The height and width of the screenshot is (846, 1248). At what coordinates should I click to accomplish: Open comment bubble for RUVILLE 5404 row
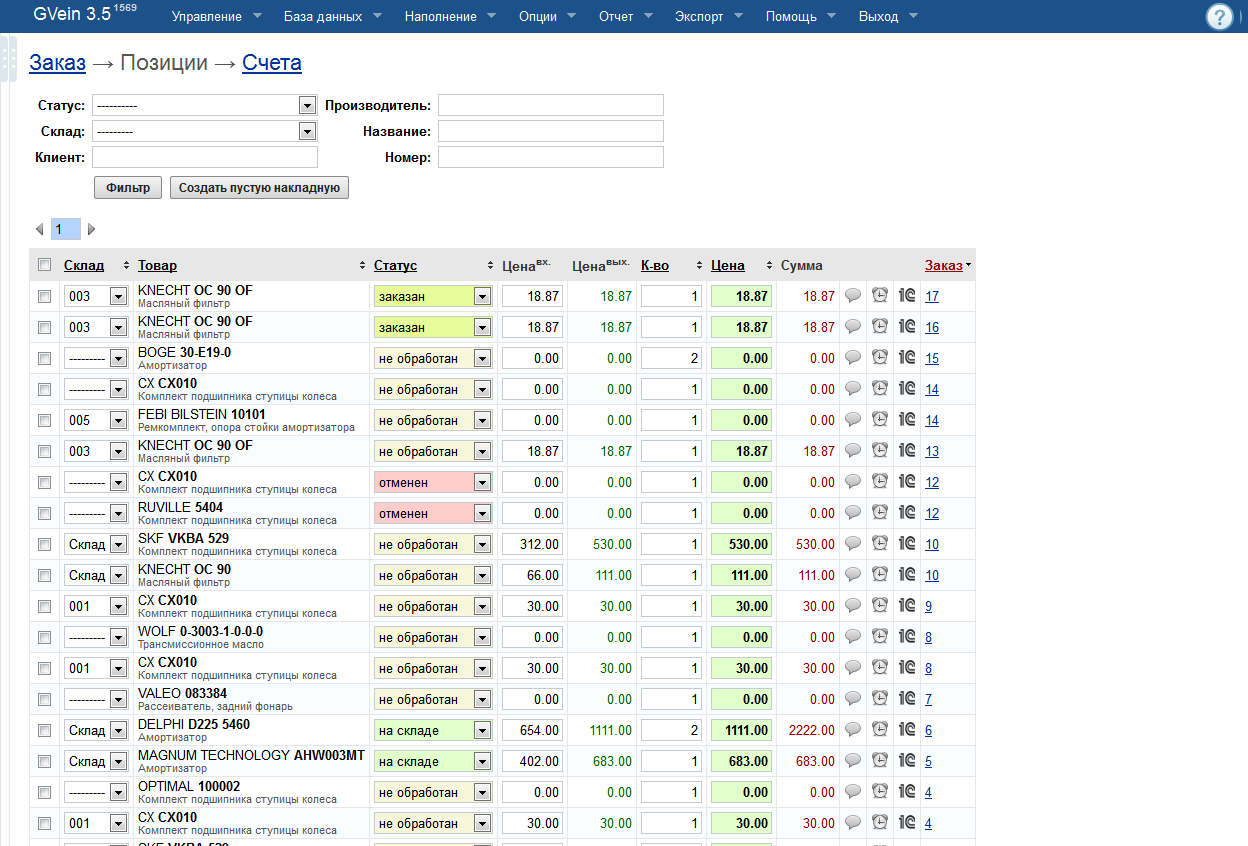click(853, 513)
